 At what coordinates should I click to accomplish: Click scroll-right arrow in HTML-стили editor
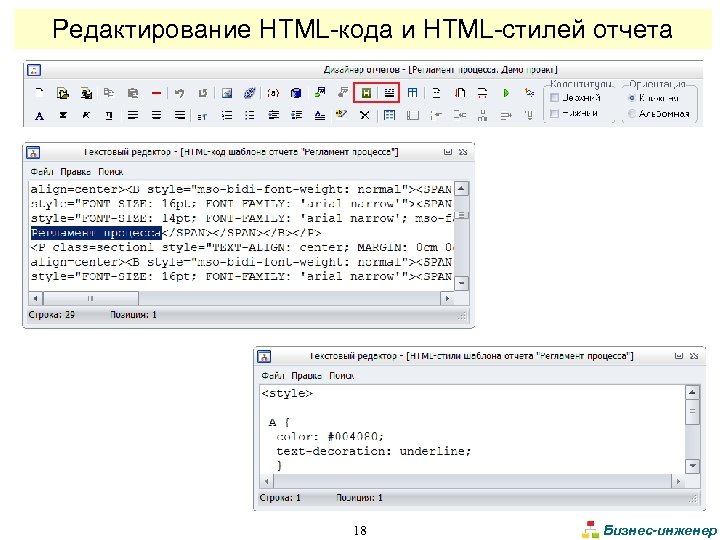tap(678, 482)
